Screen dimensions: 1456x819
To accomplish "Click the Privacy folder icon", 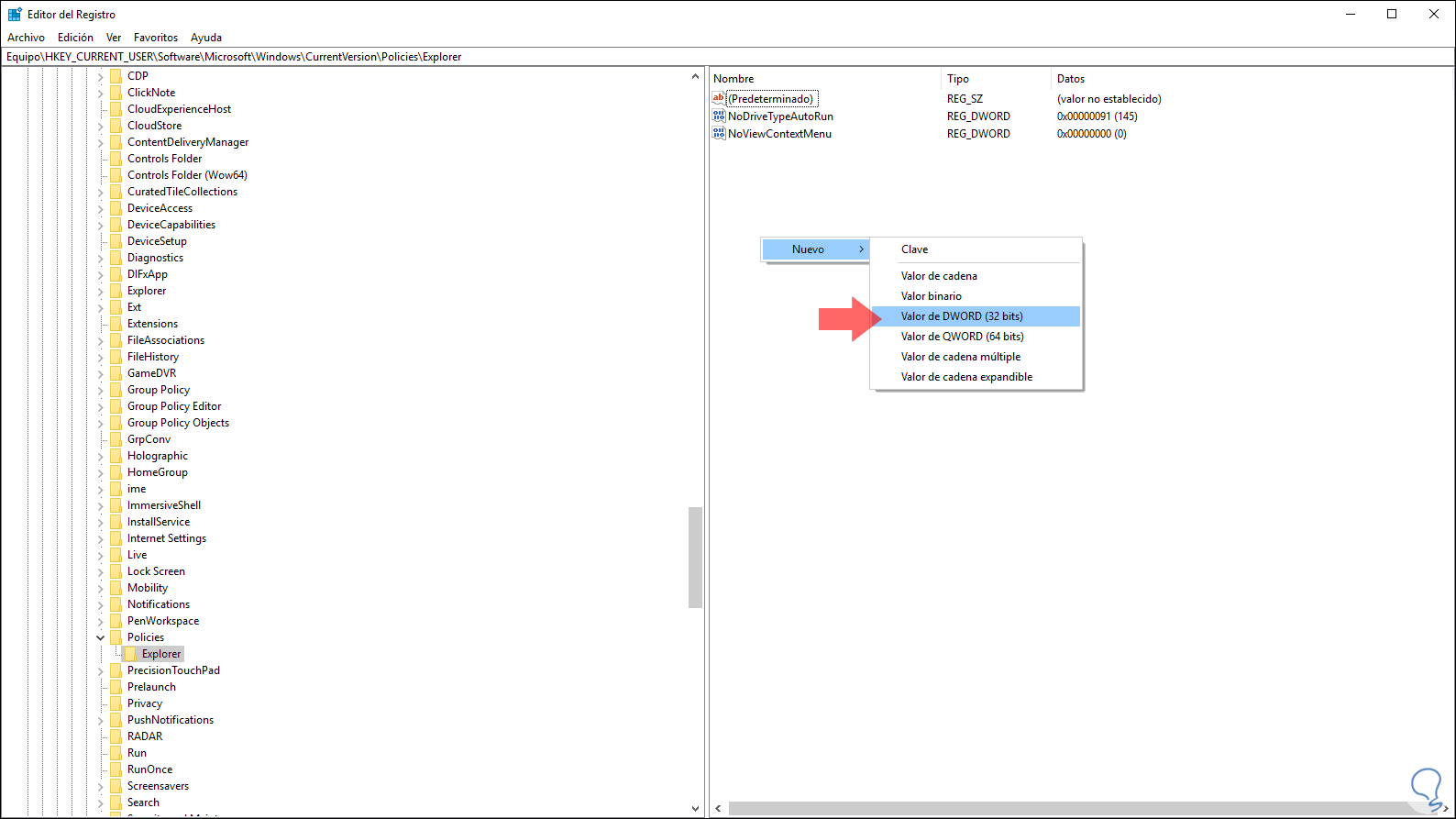I will [116, 703].
